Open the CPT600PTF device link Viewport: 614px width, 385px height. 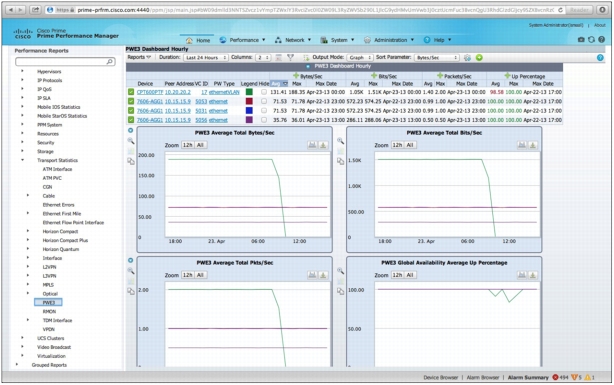click(x=150, y=92)
